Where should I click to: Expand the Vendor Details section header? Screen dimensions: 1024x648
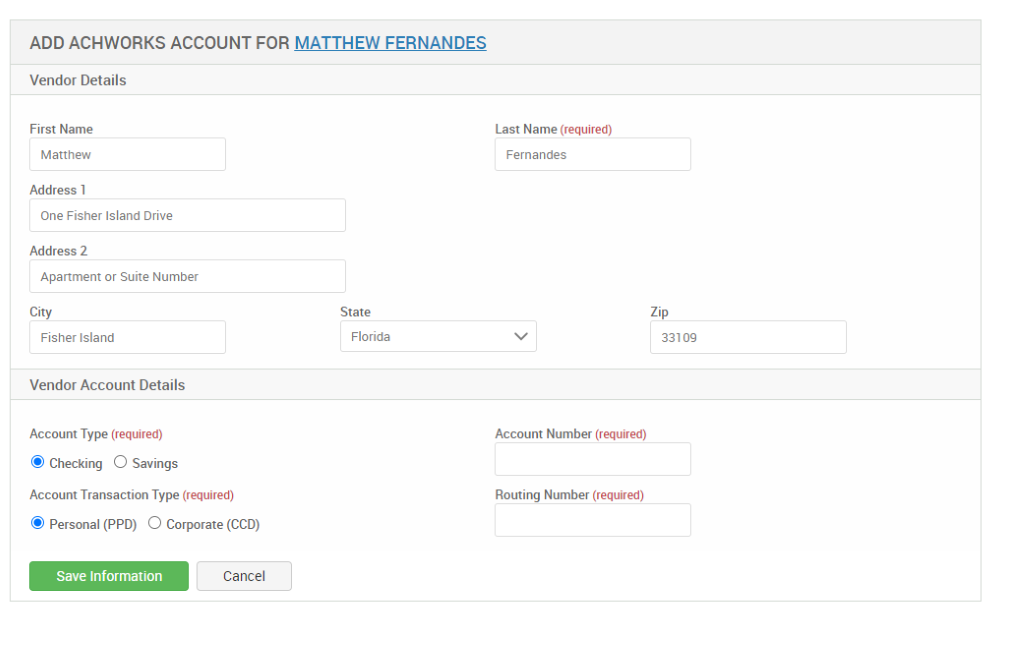78,79
